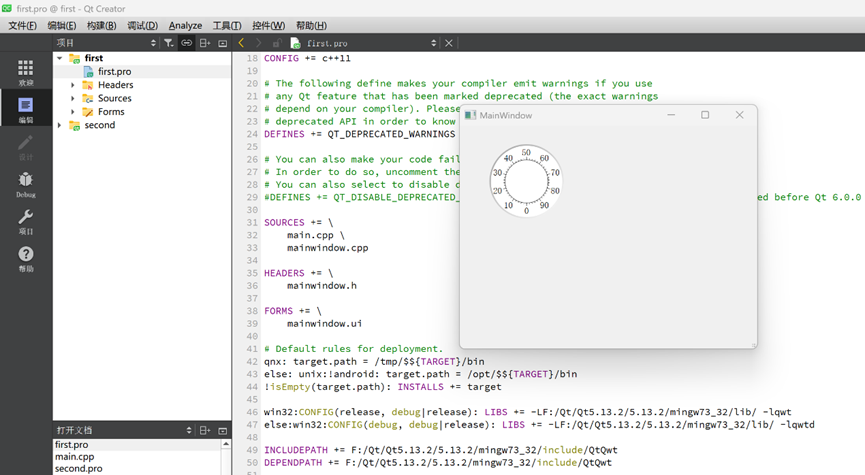
Task: Open the 打开文档 panel selector dropdown
Action: (x=189, y=430)
